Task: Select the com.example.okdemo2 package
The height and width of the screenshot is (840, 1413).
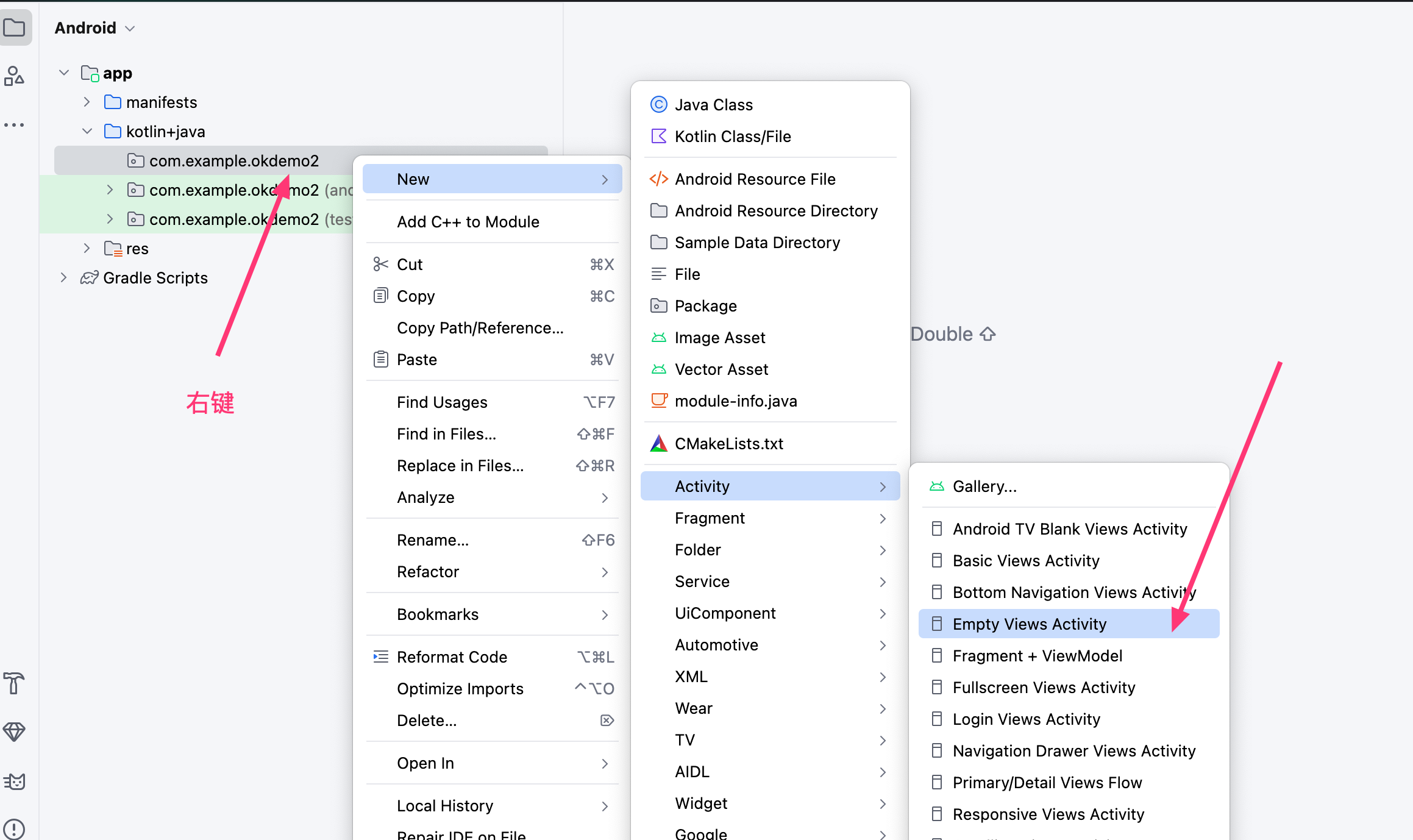Action: (233, 161)
